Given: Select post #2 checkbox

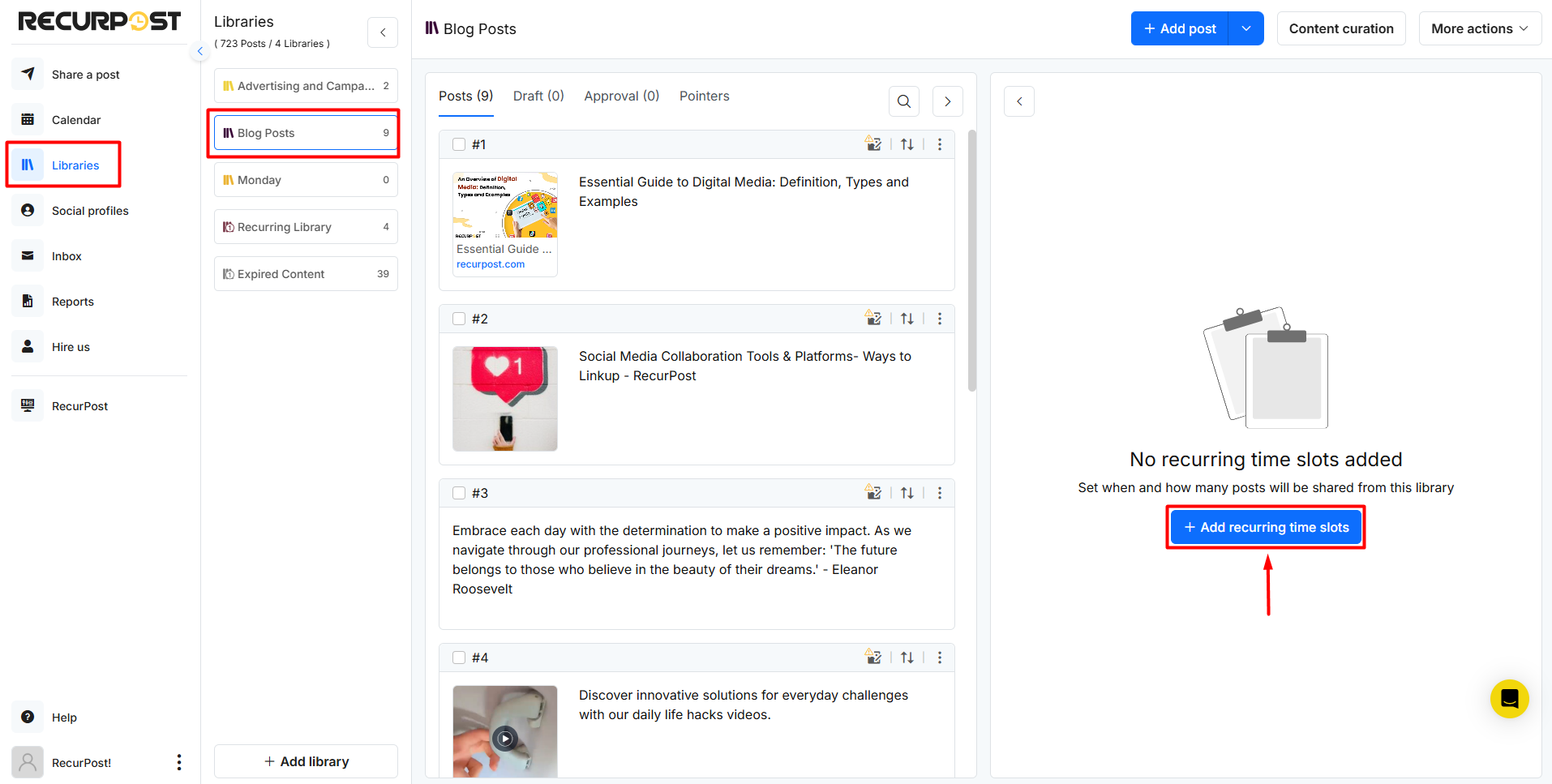Looking at the screenshot, I should pyautogui.click(x=459, y=319).
